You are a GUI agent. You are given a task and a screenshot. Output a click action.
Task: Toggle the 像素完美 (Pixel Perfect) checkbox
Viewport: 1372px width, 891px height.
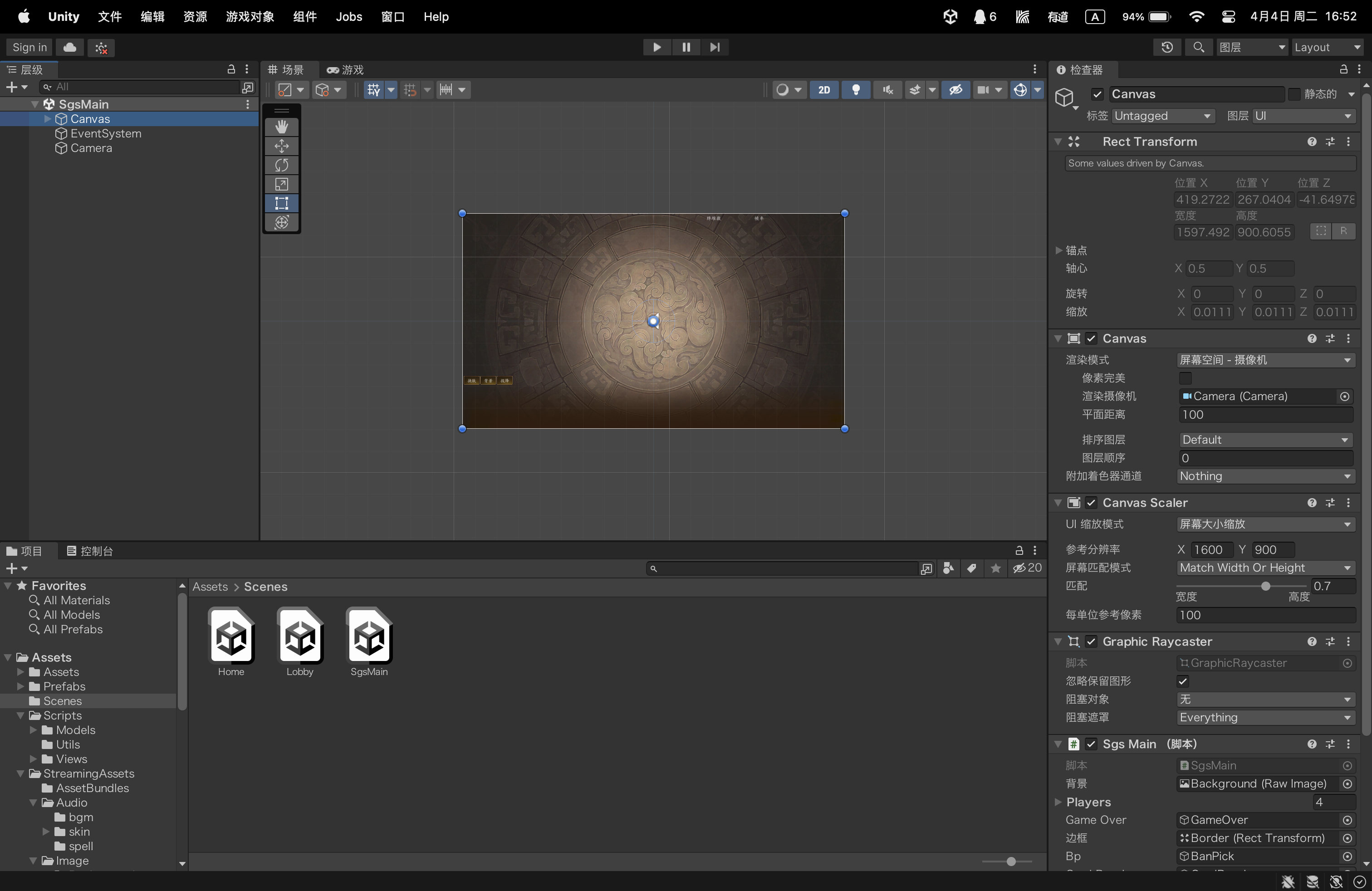(1185, 378)
